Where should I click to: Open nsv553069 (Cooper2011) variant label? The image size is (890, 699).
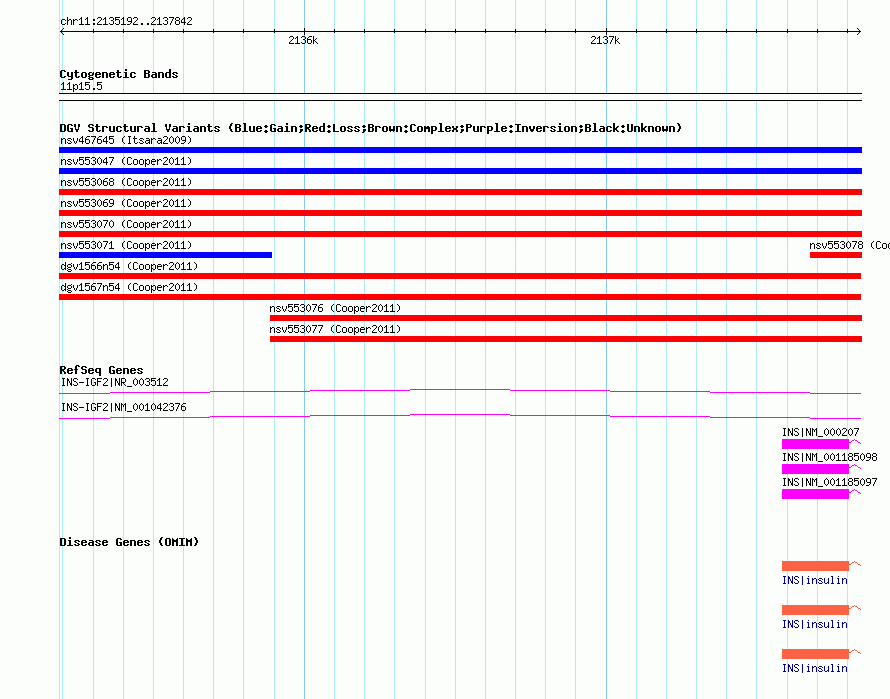pos(126,203)
